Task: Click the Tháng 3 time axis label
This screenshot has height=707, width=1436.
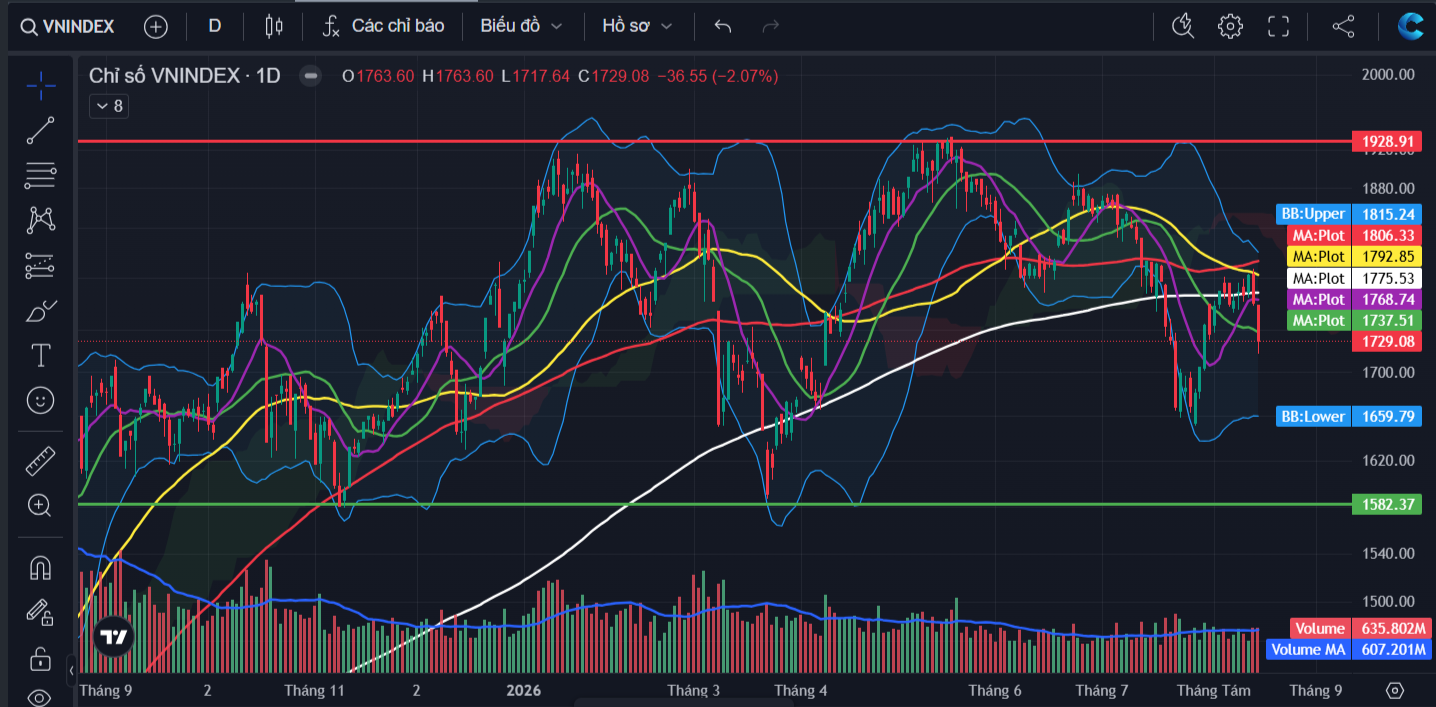Action: [693, 690]
